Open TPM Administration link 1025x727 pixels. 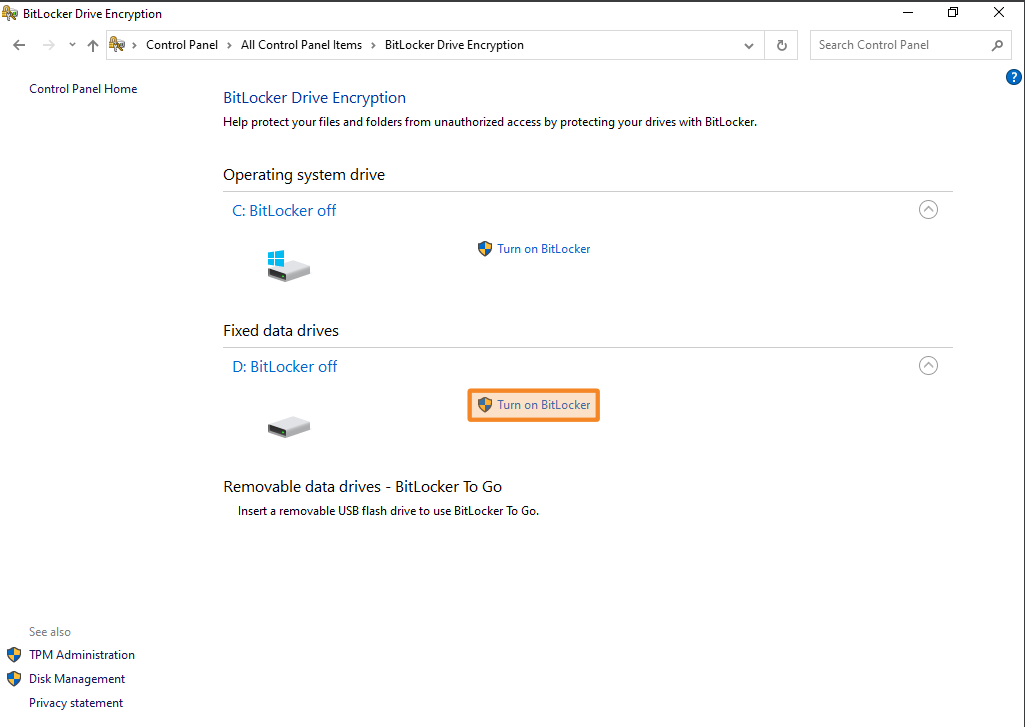pos(81,655)
